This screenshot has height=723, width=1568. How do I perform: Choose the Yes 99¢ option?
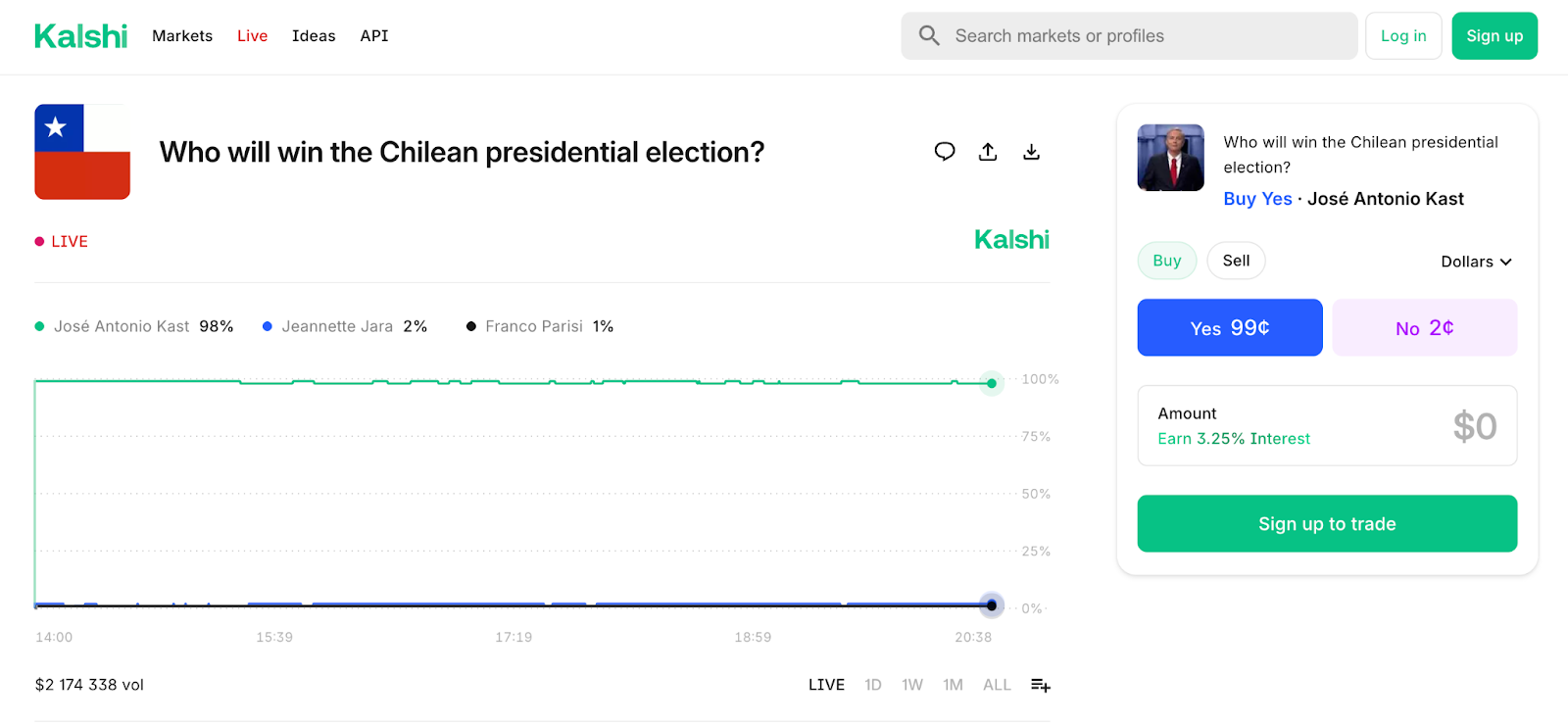tap(1229, 328)
